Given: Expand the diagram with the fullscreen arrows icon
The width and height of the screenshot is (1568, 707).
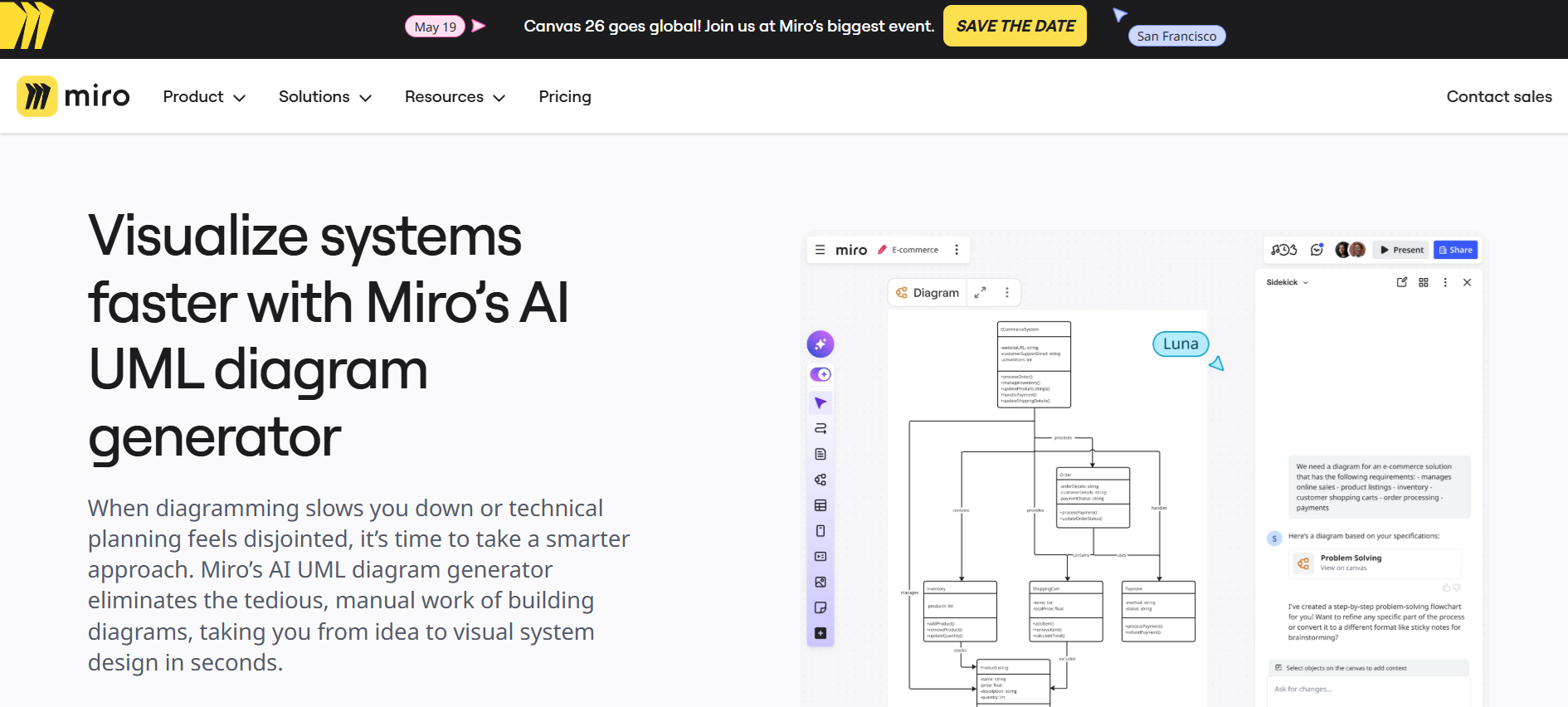Looking at the screenshot, I should pos(980,293).
